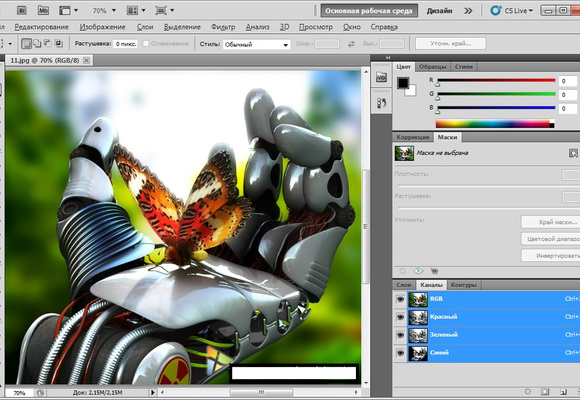Close the 11.jpg document tab
The width and height of the screenshot is (580, 400).
point(86,60)
